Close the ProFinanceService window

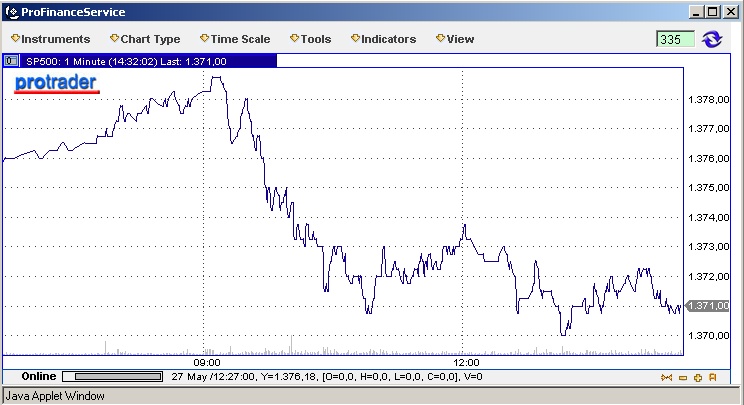pos(731,12)
